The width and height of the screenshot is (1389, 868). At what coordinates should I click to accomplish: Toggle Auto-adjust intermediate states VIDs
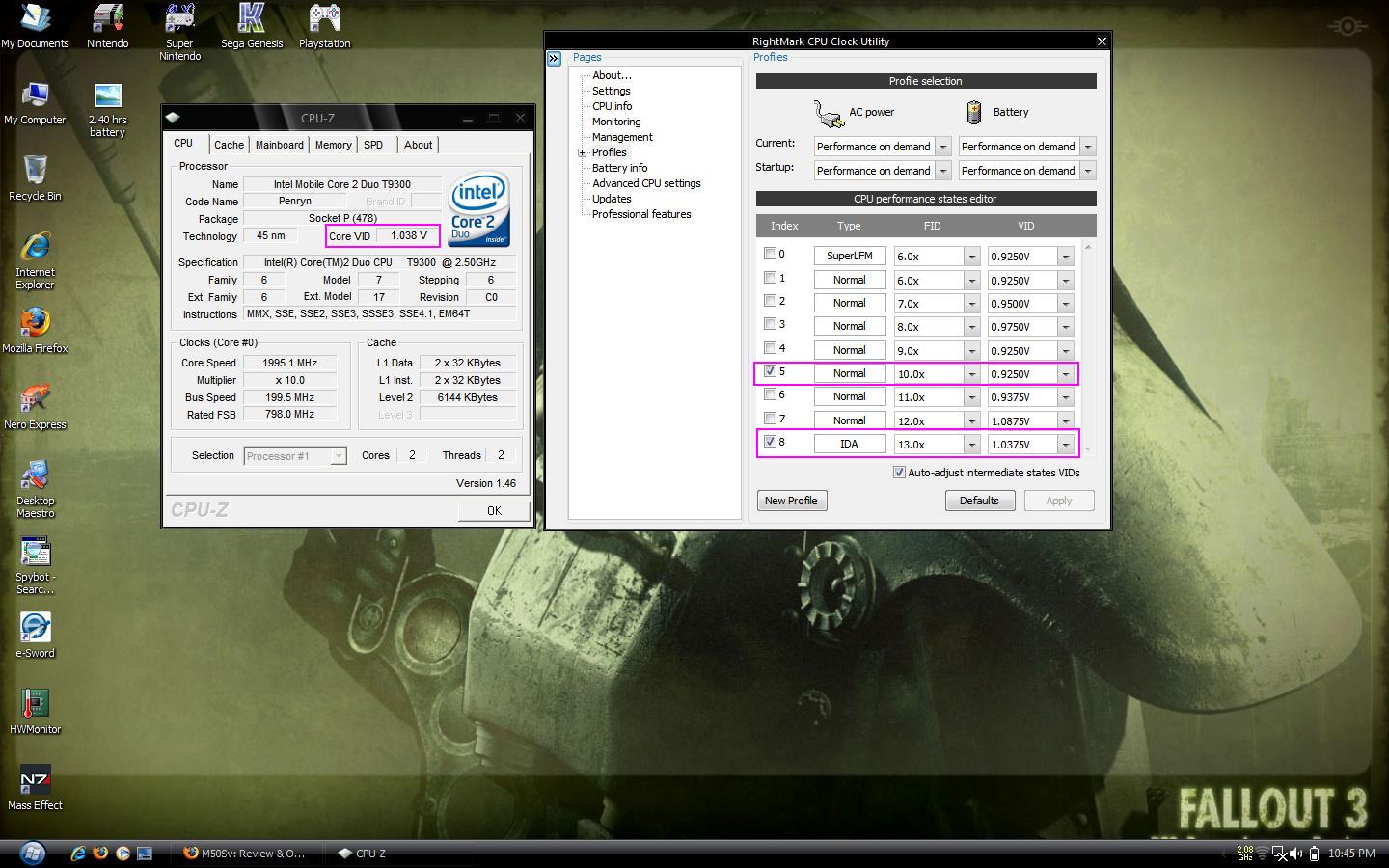click(899, 473)
